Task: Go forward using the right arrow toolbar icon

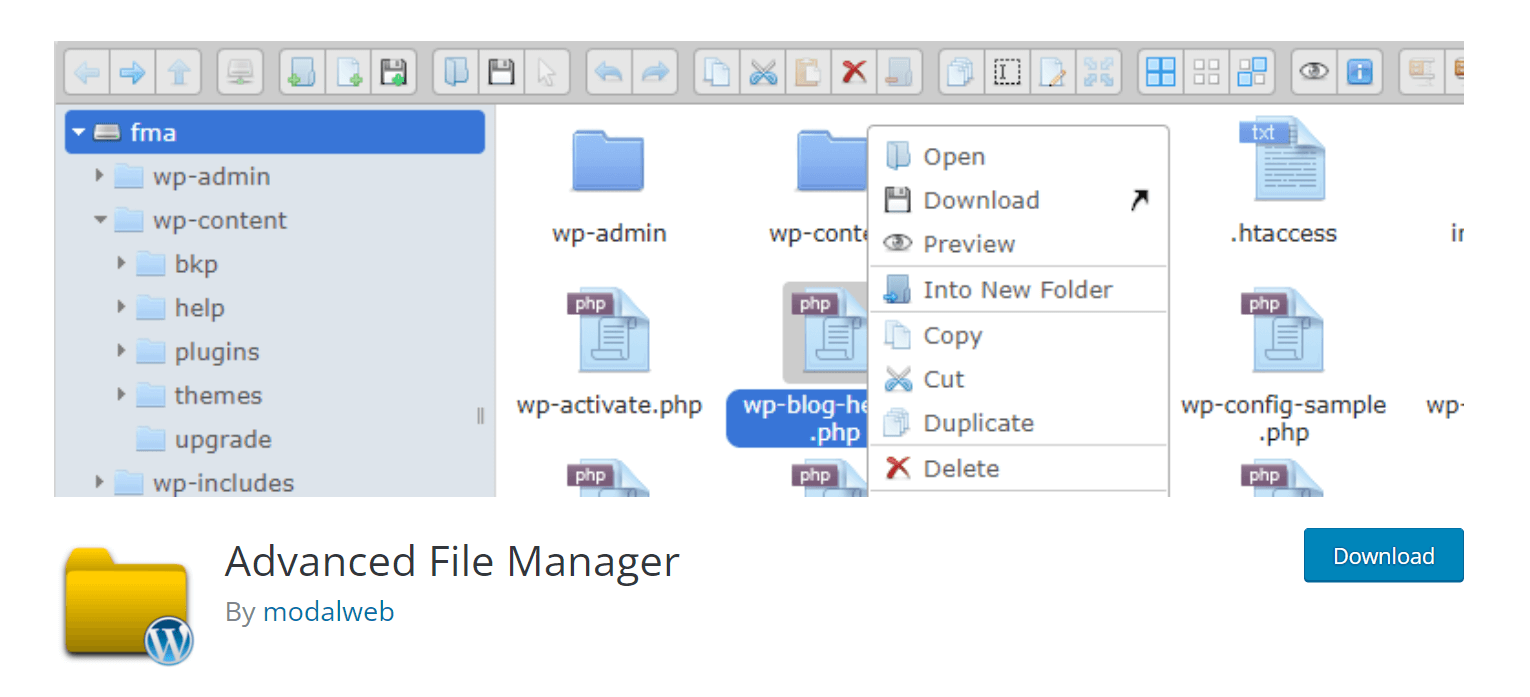Action: coord(133,72)
